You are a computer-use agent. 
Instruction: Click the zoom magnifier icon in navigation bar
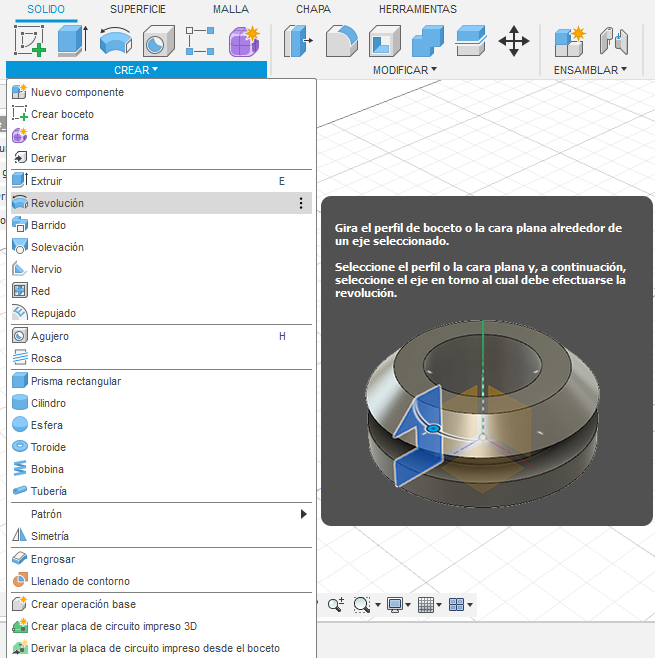pos(336,604)
